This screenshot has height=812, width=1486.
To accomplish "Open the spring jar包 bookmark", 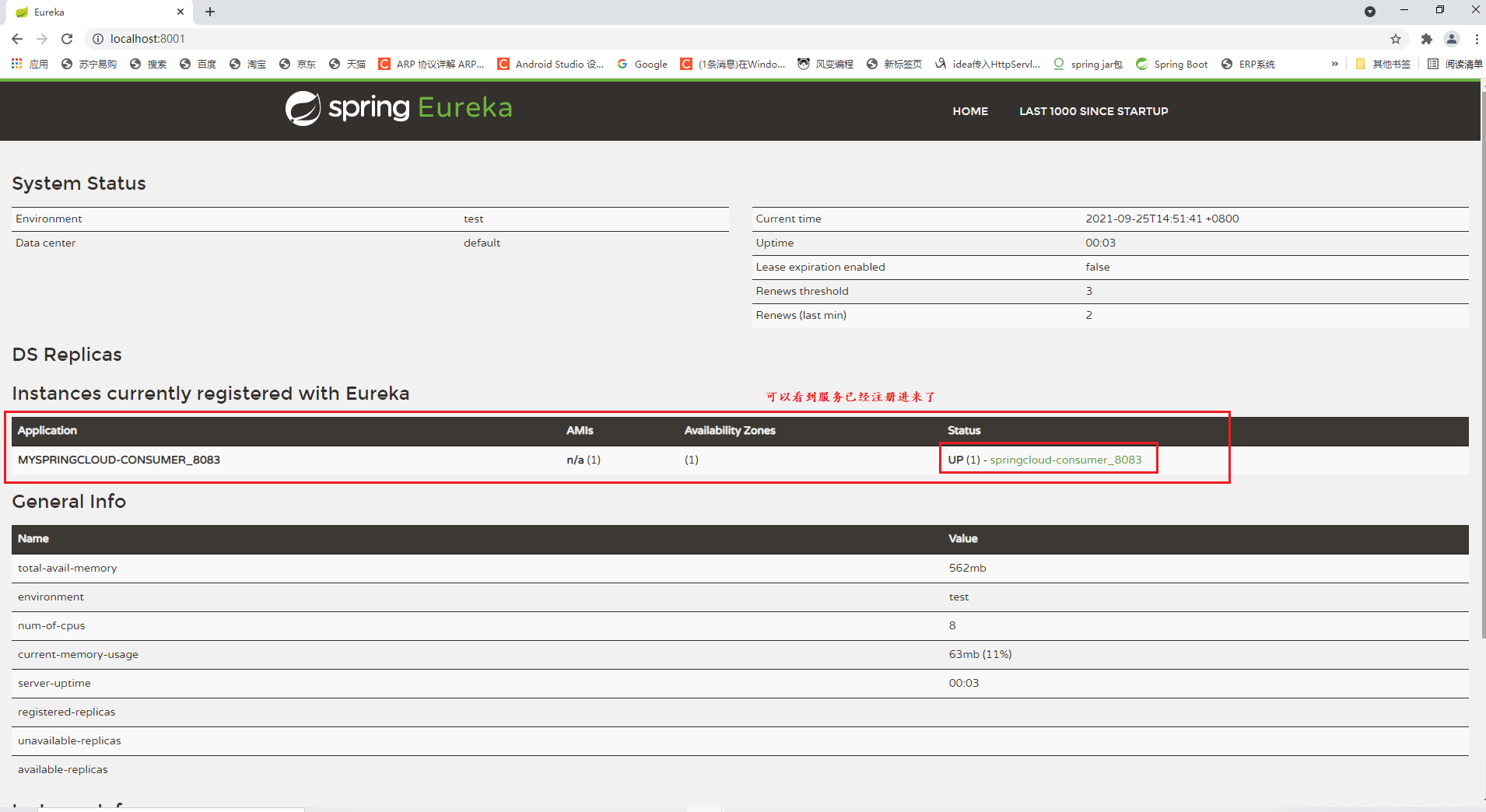I will click(x=1088, y=64).
